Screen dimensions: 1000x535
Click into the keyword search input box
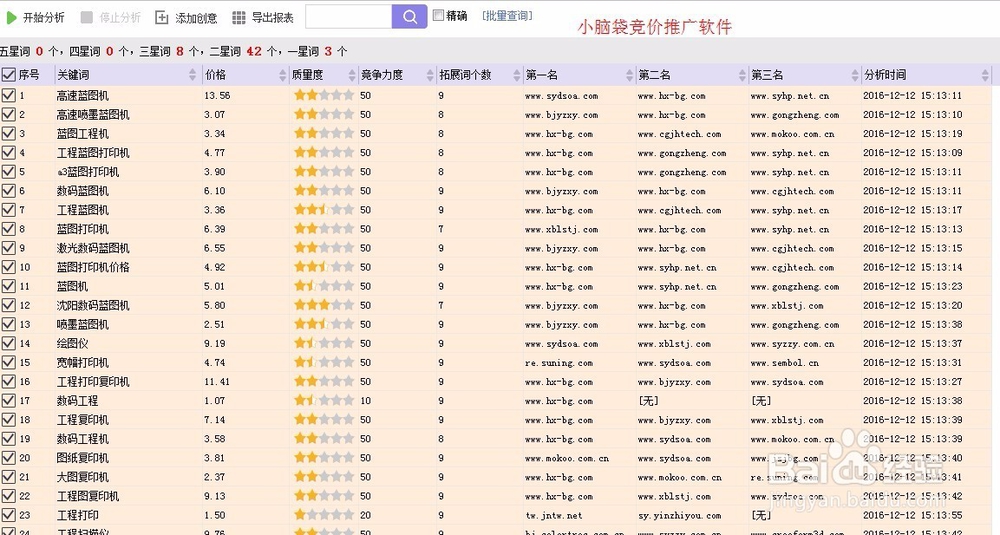(x=348, y=17)
